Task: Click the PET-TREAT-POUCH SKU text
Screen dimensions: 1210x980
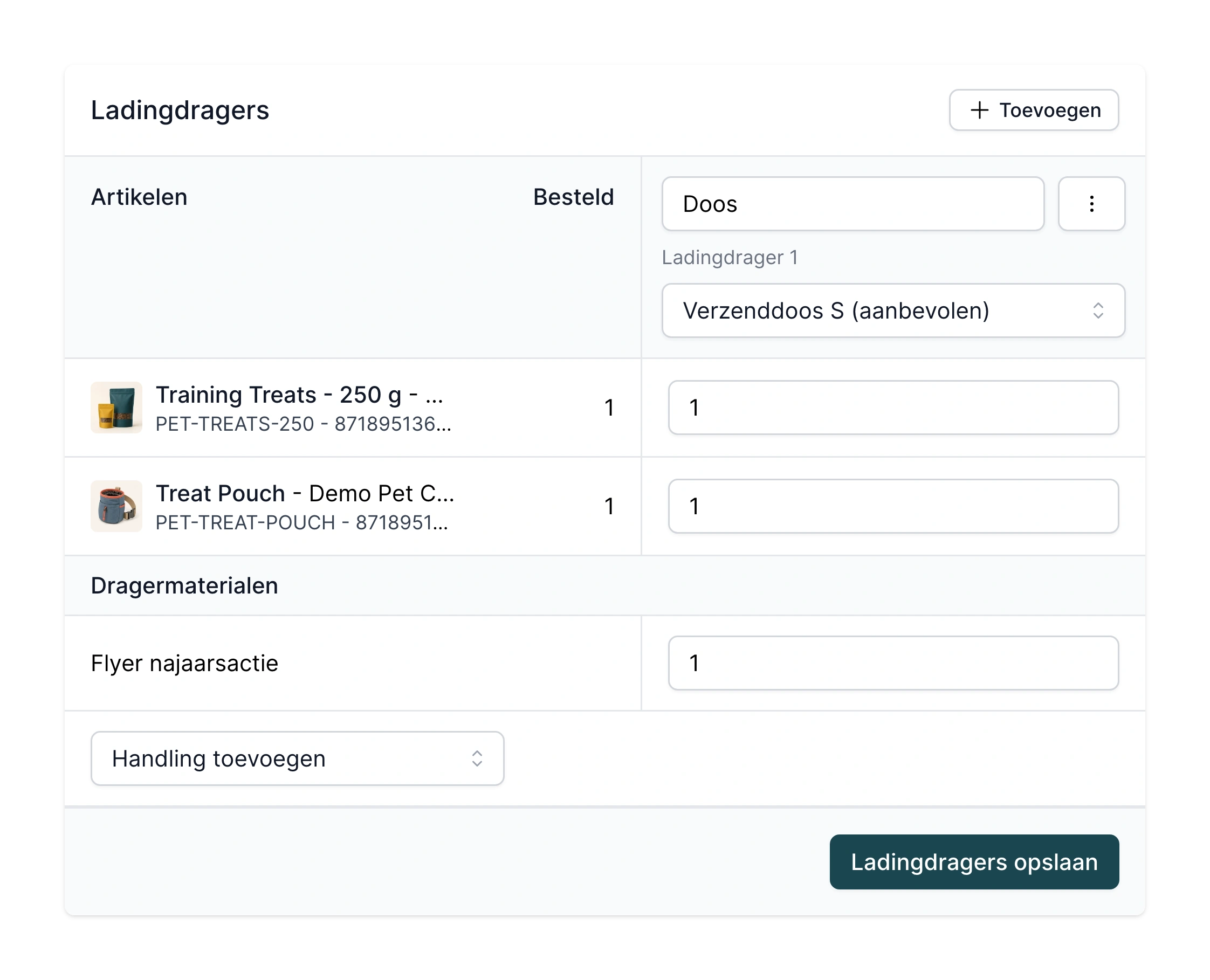Action: point(245,523)
